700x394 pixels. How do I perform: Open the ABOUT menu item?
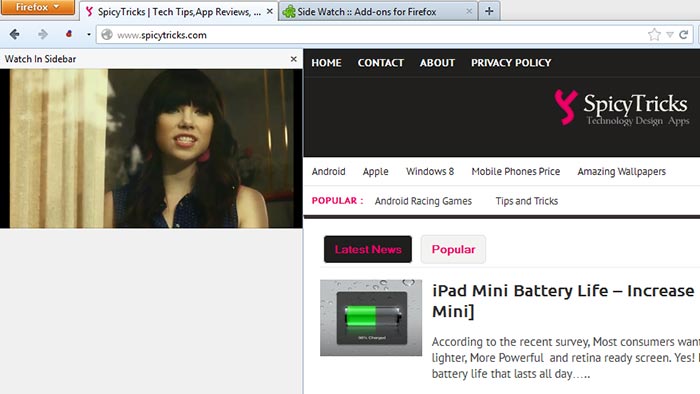437,63
